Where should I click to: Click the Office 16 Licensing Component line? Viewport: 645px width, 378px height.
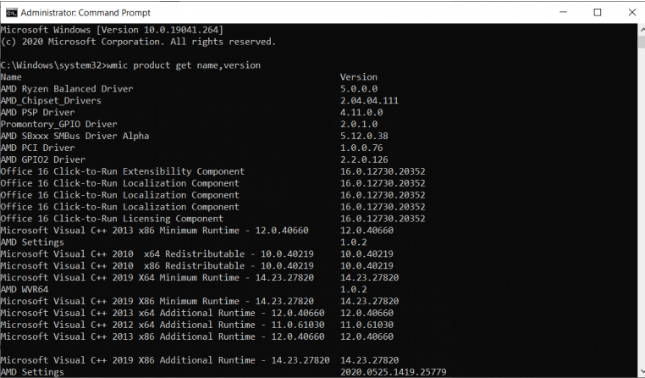click(x=112, y=219)
